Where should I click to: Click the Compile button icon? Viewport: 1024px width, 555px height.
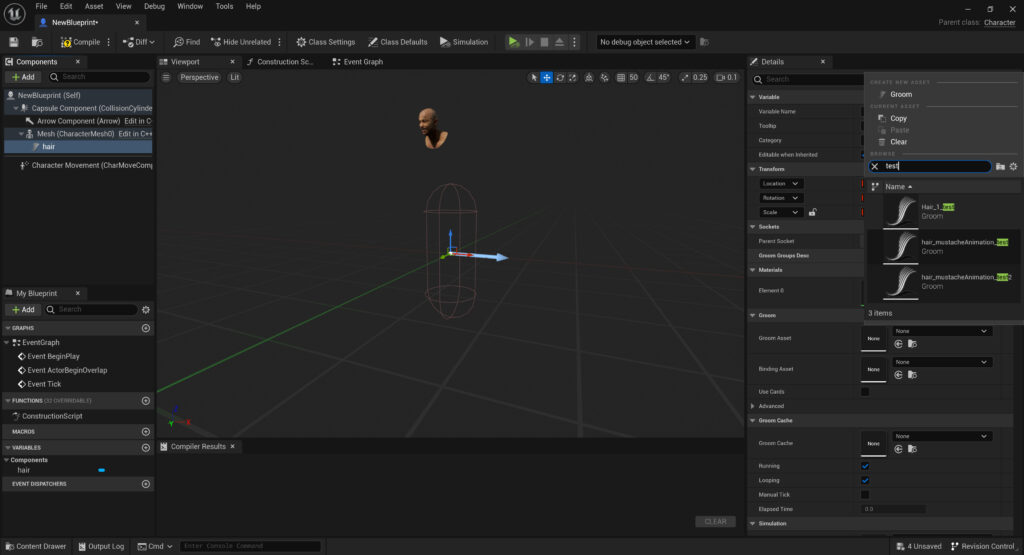click(x=66, y=42)
